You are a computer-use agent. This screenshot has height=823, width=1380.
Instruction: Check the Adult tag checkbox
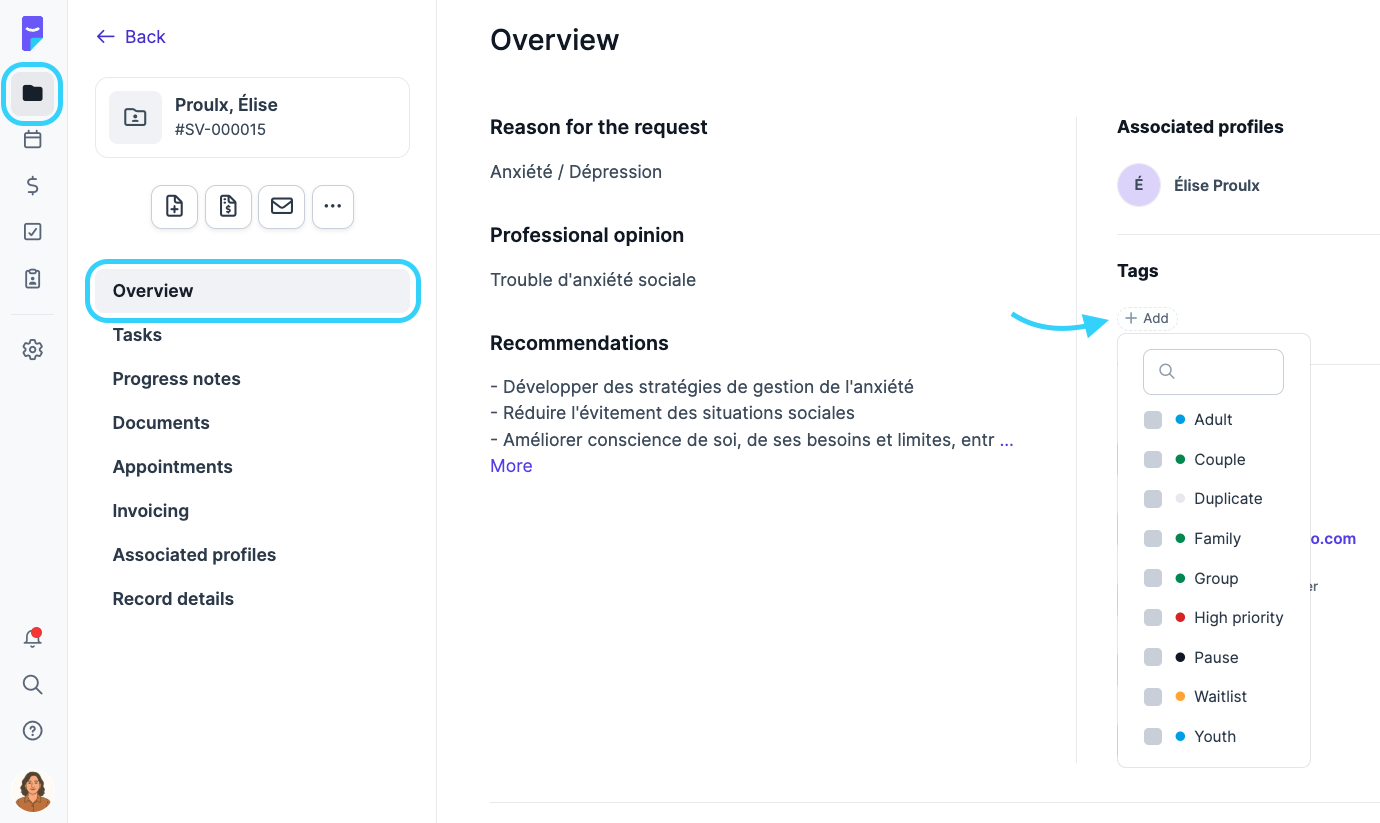(x=1153, y=420)
